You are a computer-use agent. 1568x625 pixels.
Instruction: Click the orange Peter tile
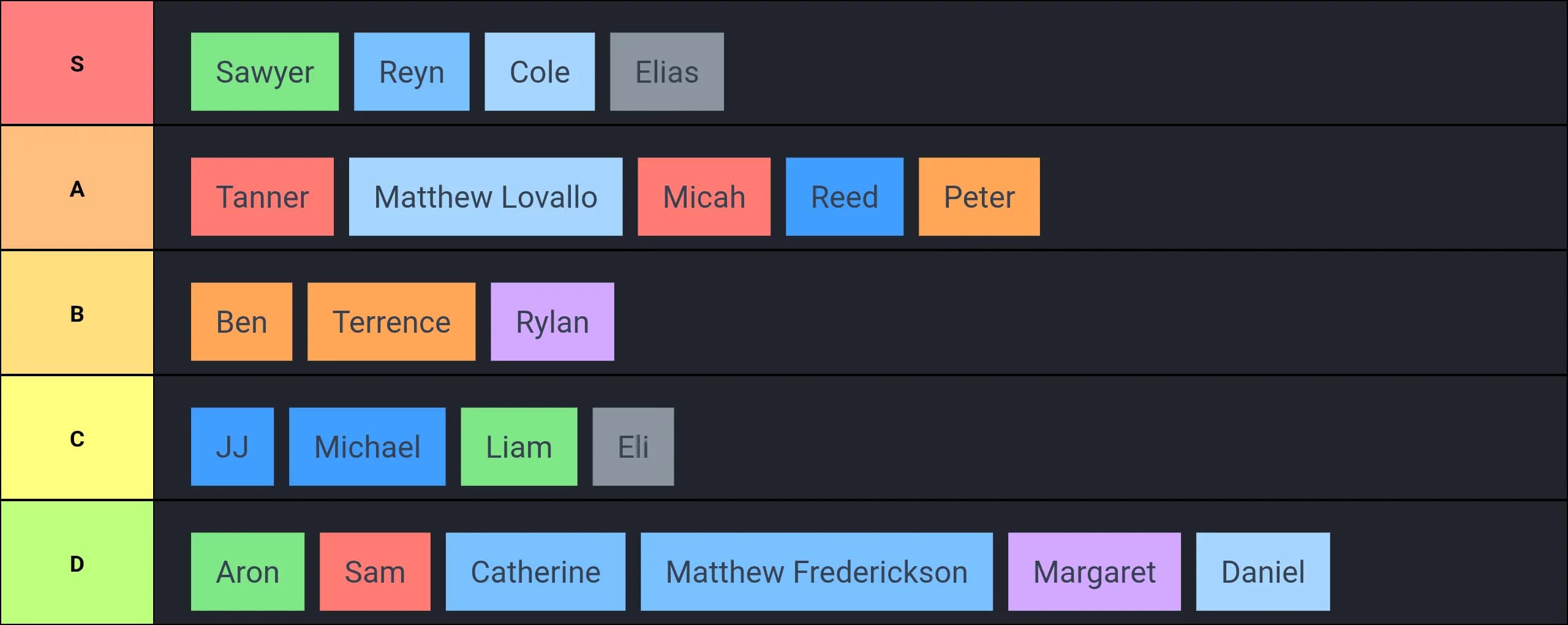(979, 197)
